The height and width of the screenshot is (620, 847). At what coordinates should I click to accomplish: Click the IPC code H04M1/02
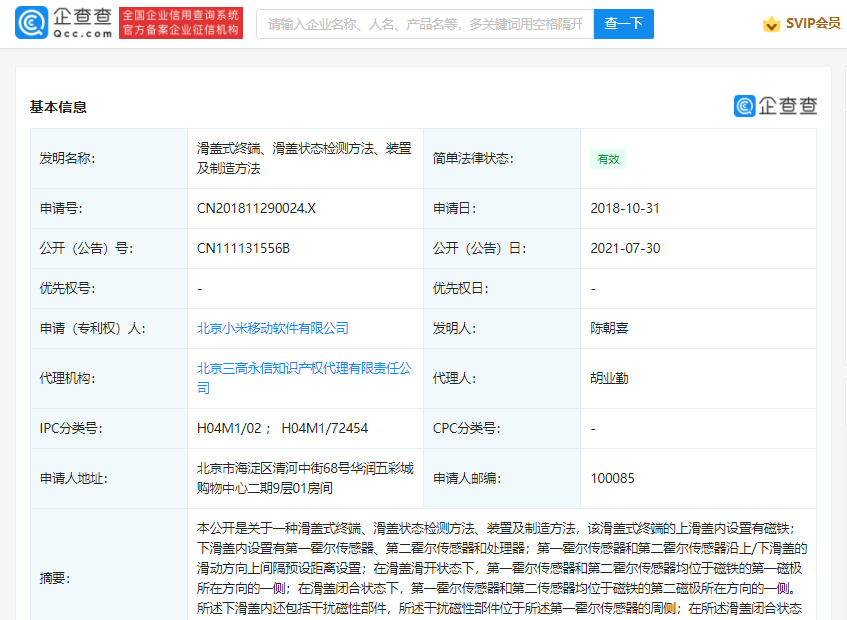[229, 428]
